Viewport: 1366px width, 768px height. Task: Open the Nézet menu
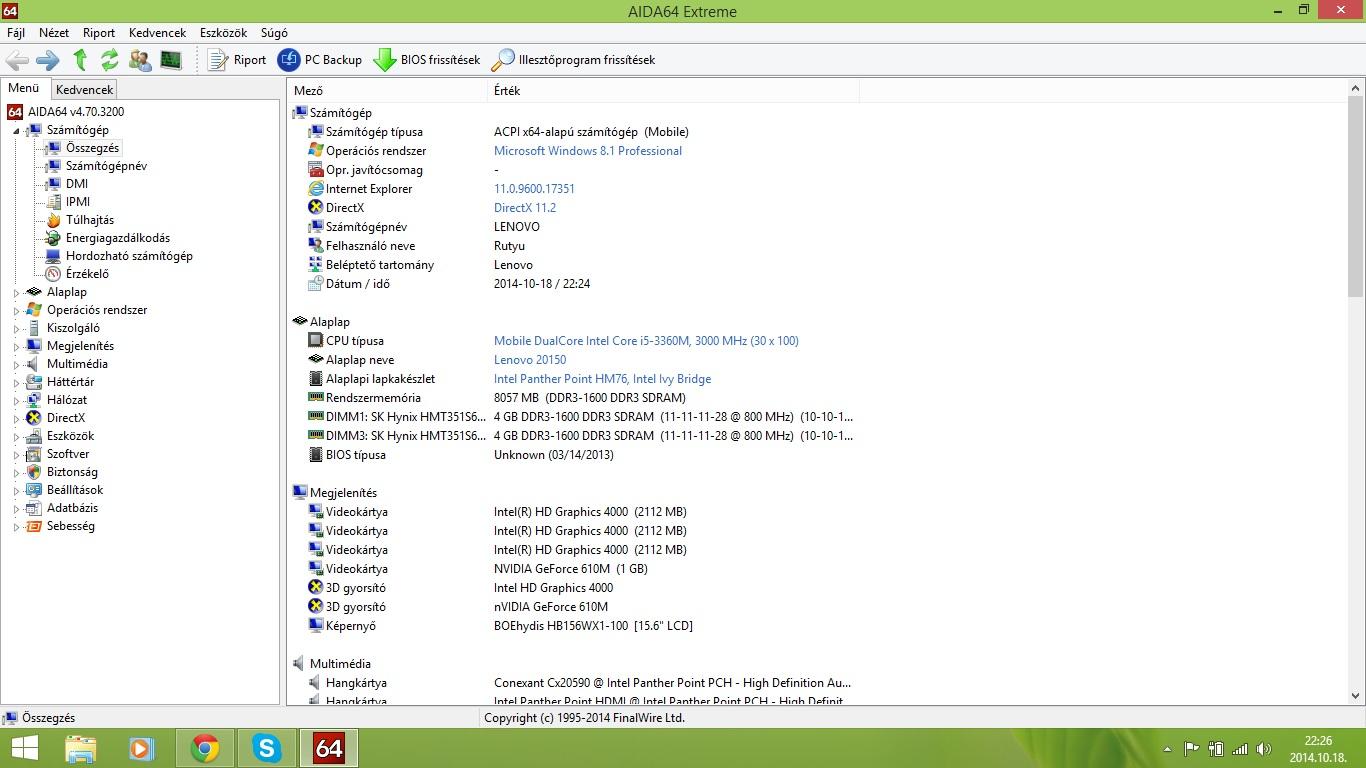[54, 33]
